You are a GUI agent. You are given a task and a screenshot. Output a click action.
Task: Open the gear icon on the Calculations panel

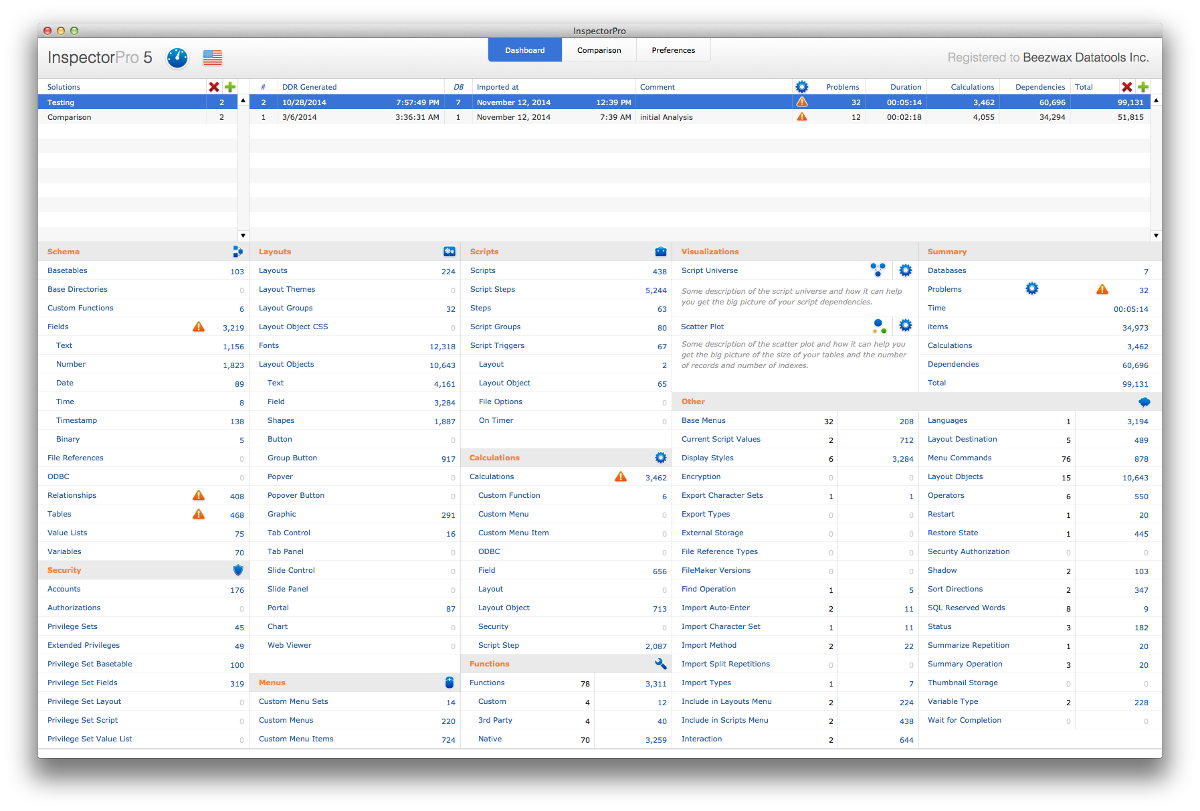click(x=660, y=457)
